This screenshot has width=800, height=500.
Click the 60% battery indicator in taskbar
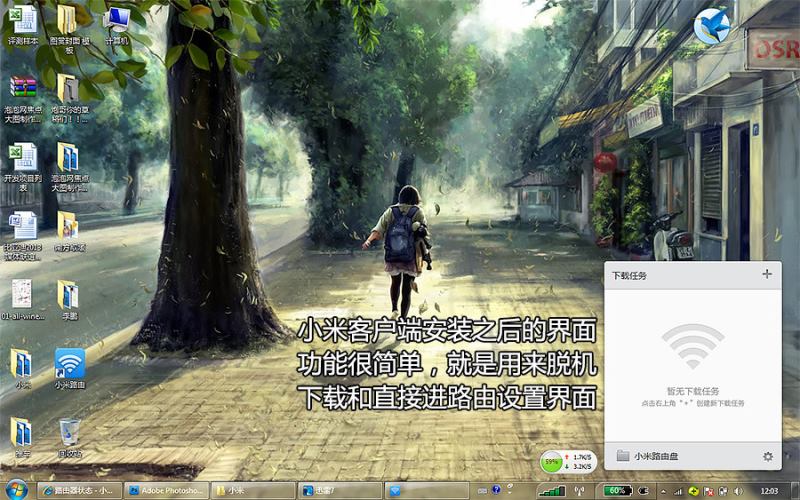(618, 491)
